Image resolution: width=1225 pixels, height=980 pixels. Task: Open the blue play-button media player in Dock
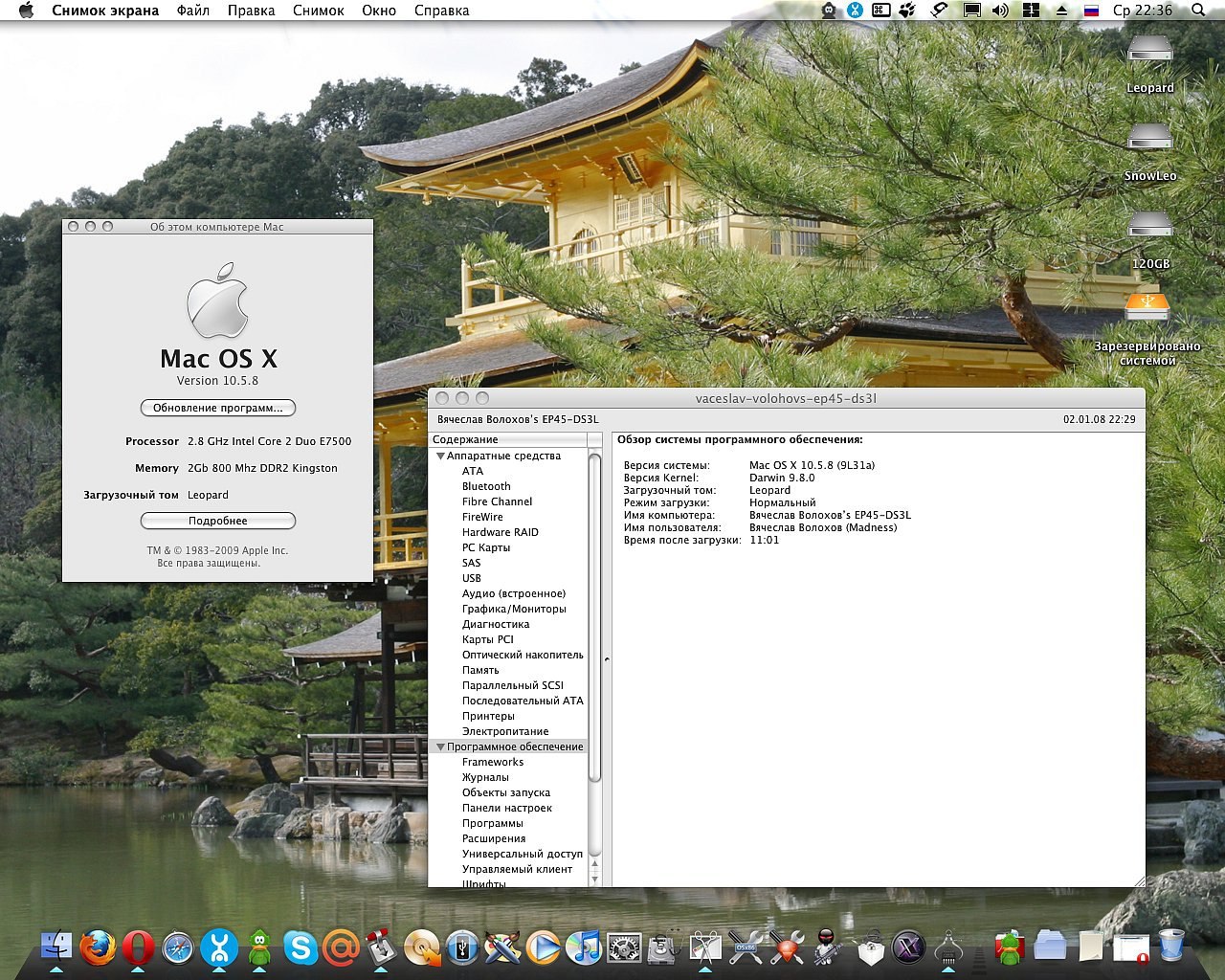coord(543,947)
